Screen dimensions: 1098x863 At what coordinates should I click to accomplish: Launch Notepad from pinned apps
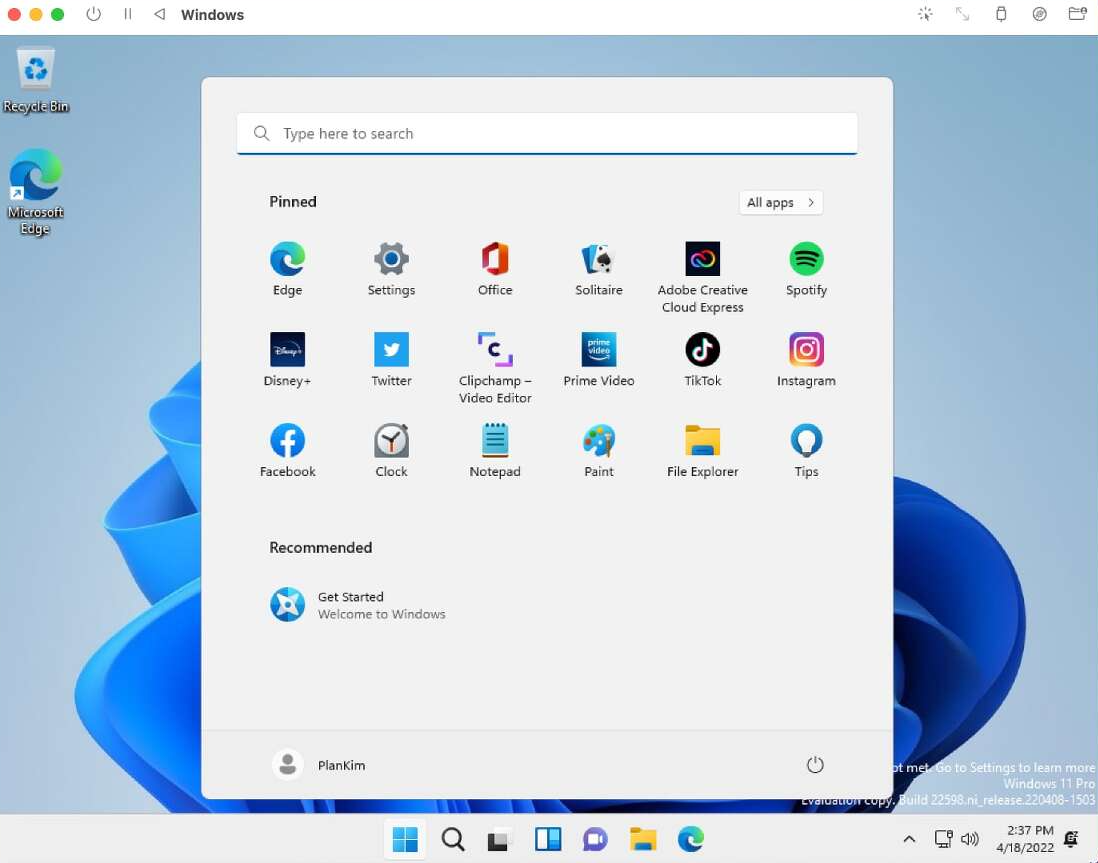pos(494,451)
